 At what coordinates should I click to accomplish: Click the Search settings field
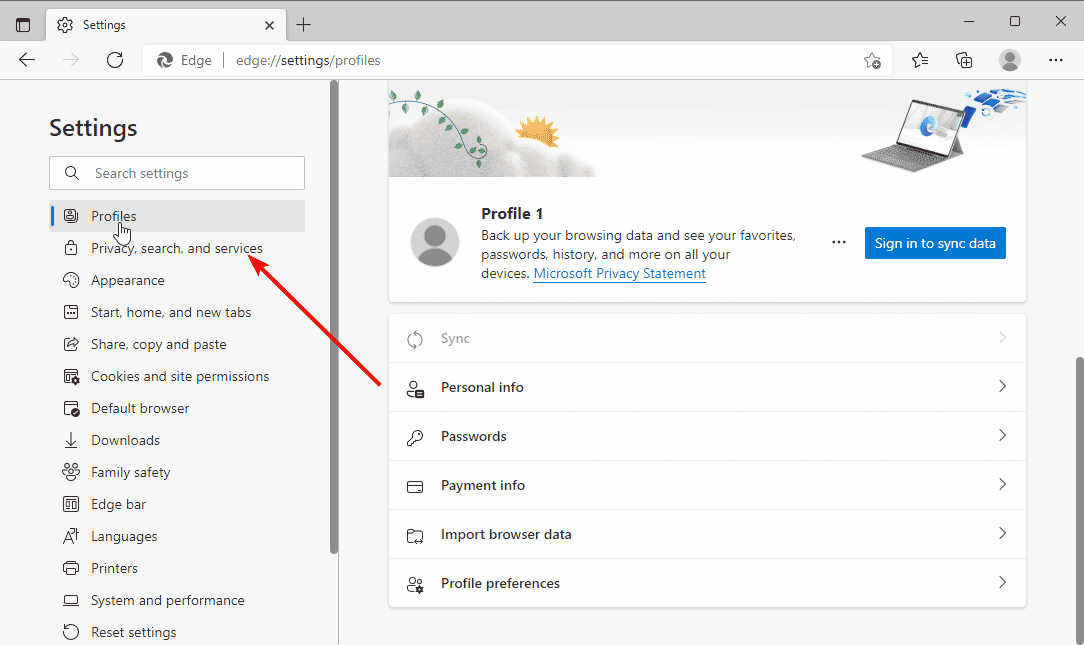(177, 173)
